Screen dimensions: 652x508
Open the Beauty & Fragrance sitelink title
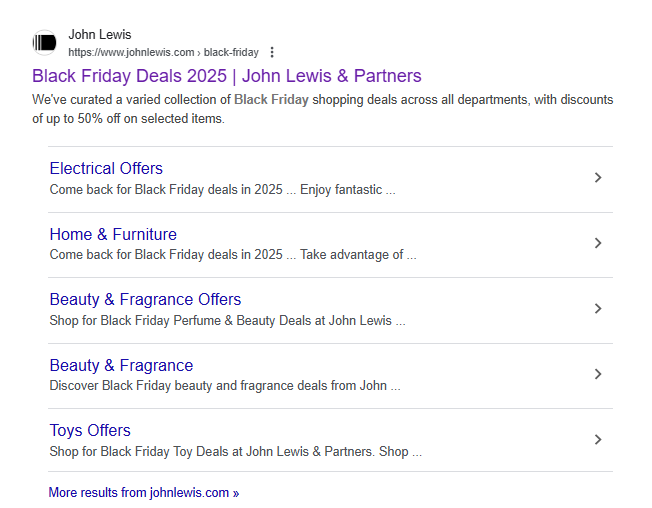(x=121, y=365)
